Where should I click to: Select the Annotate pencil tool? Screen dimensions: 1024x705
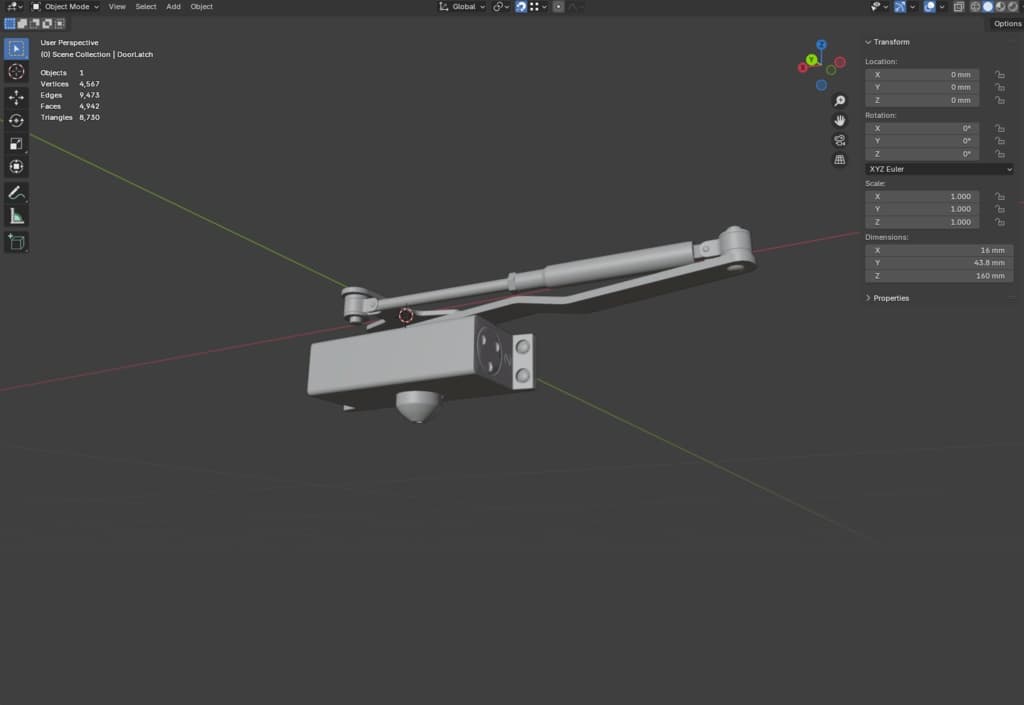(x=16, y=192)
